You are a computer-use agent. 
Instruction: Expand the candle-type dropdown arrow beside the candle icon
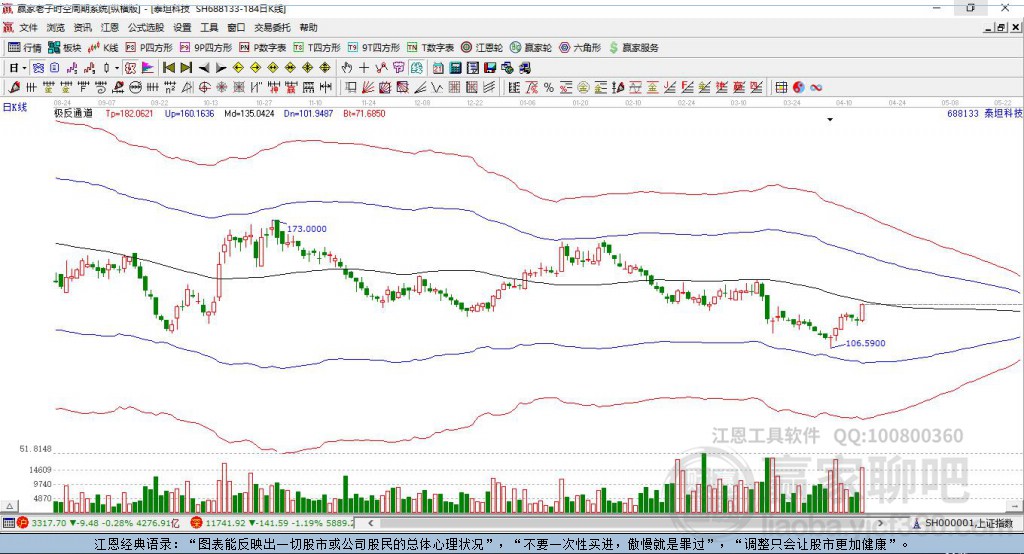117,68
